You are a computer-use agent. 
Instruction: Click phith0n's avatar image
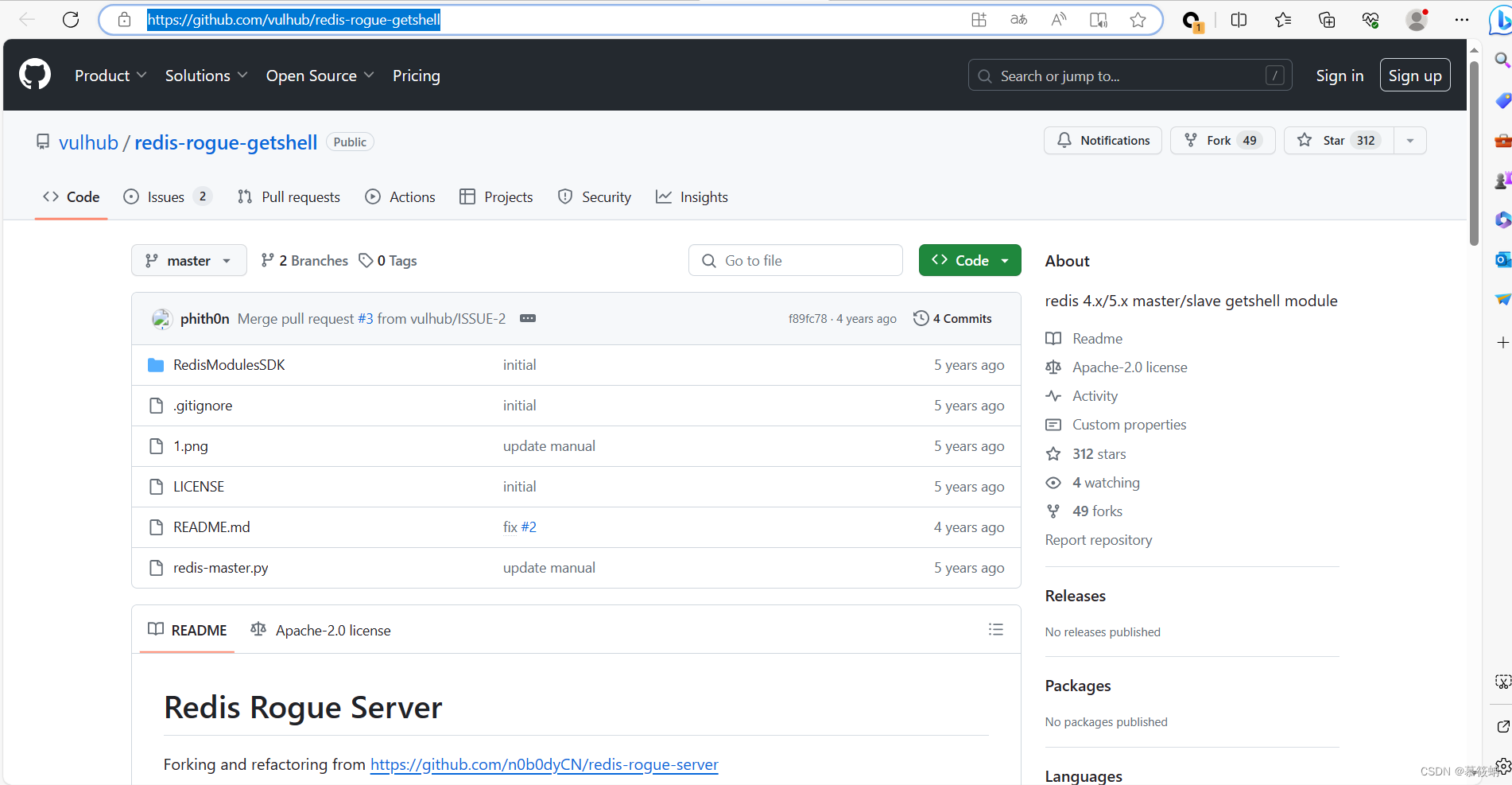162,319
